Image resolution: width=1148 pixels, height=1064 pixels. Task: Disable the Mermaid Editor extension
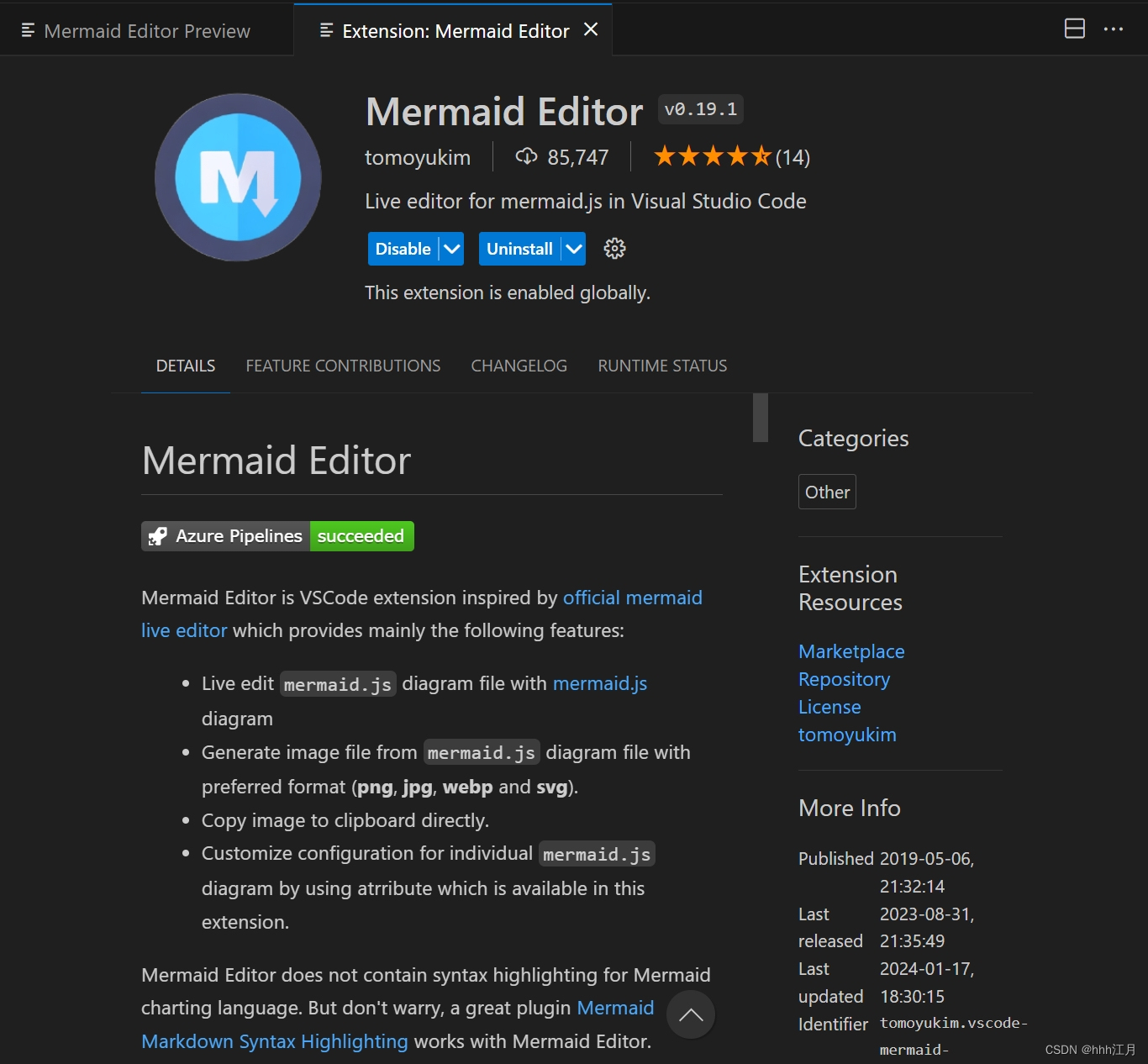click(403, 248)
